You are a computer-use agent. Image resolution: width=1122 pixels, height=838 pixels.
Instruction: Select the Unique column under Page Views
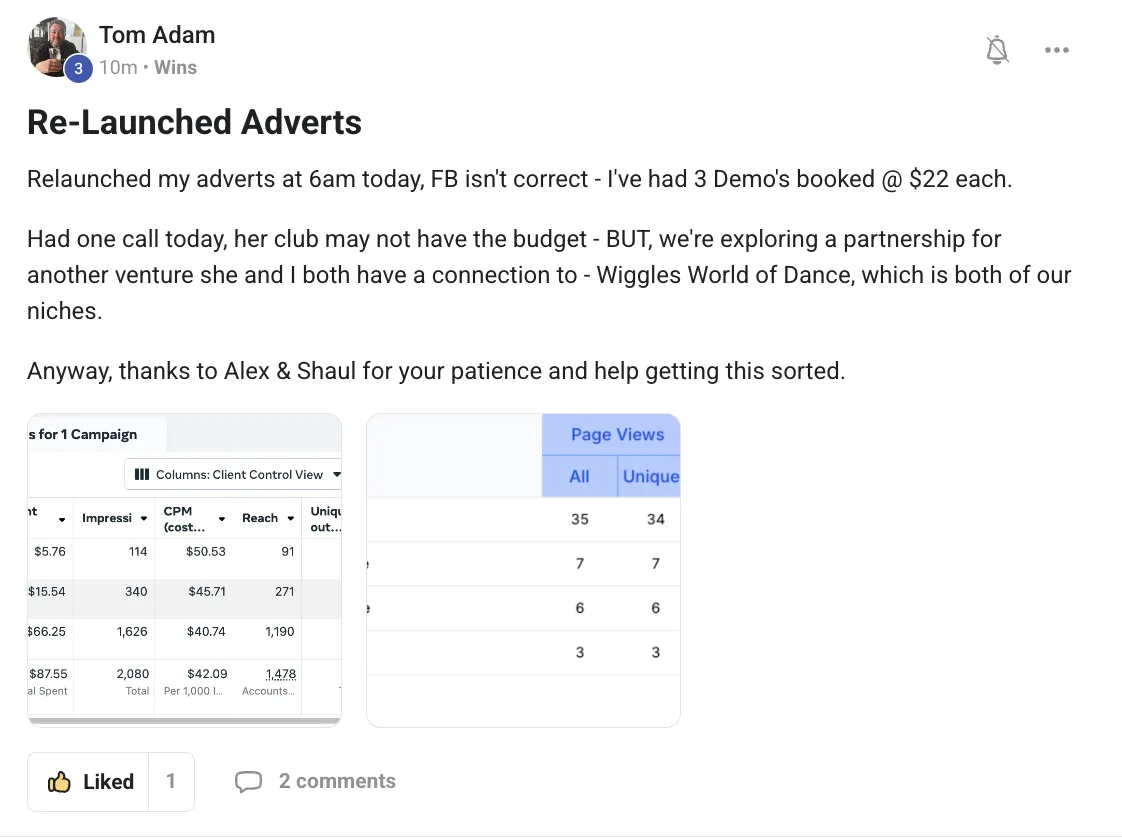click(650, 476)
